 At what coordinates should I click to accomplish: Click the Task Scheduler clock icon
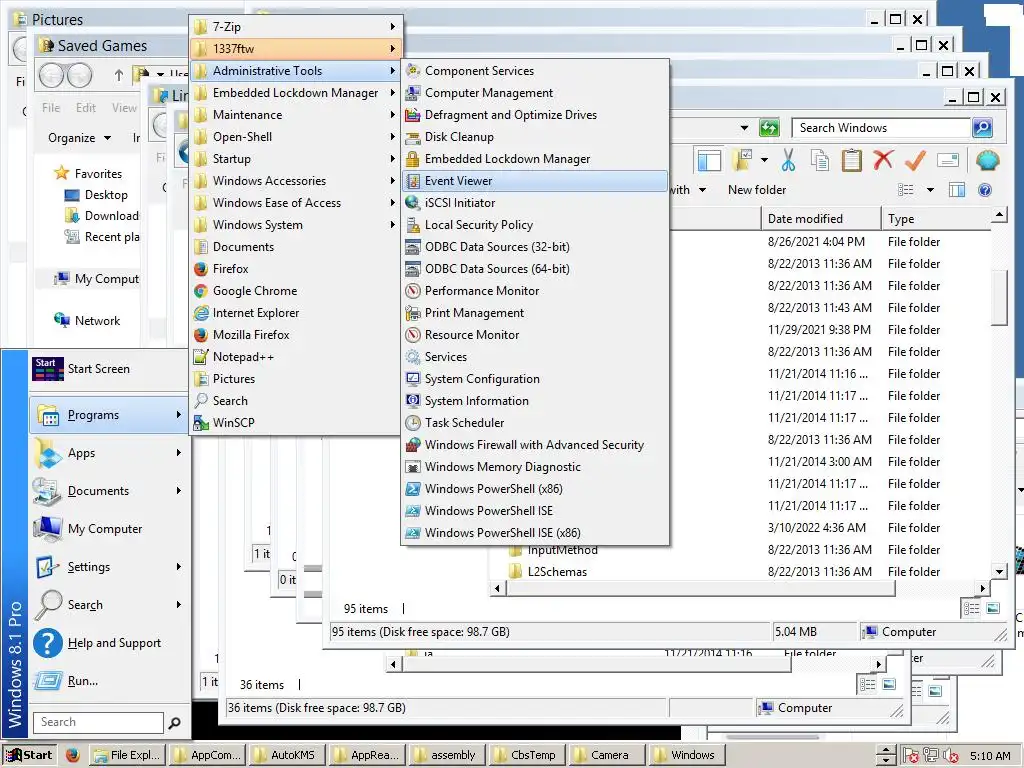point(412,423)
